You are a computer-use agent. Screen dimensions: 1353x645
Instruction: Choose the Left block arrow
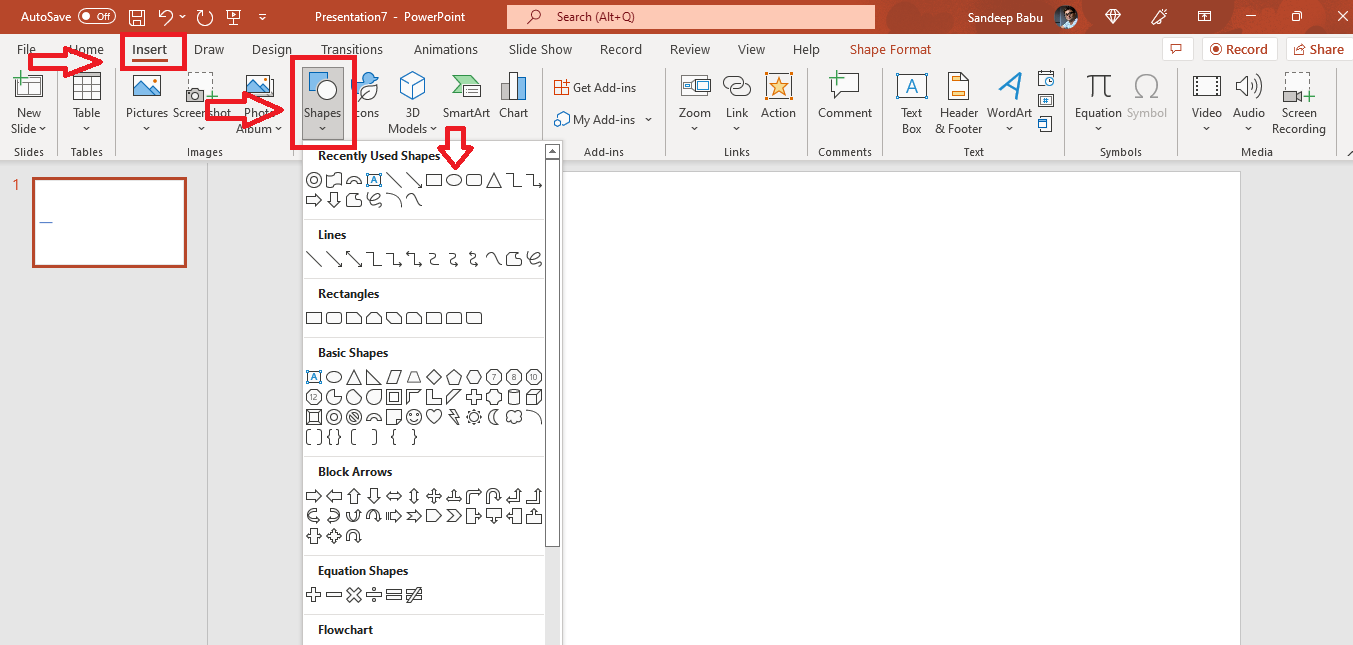click(334, 496)
